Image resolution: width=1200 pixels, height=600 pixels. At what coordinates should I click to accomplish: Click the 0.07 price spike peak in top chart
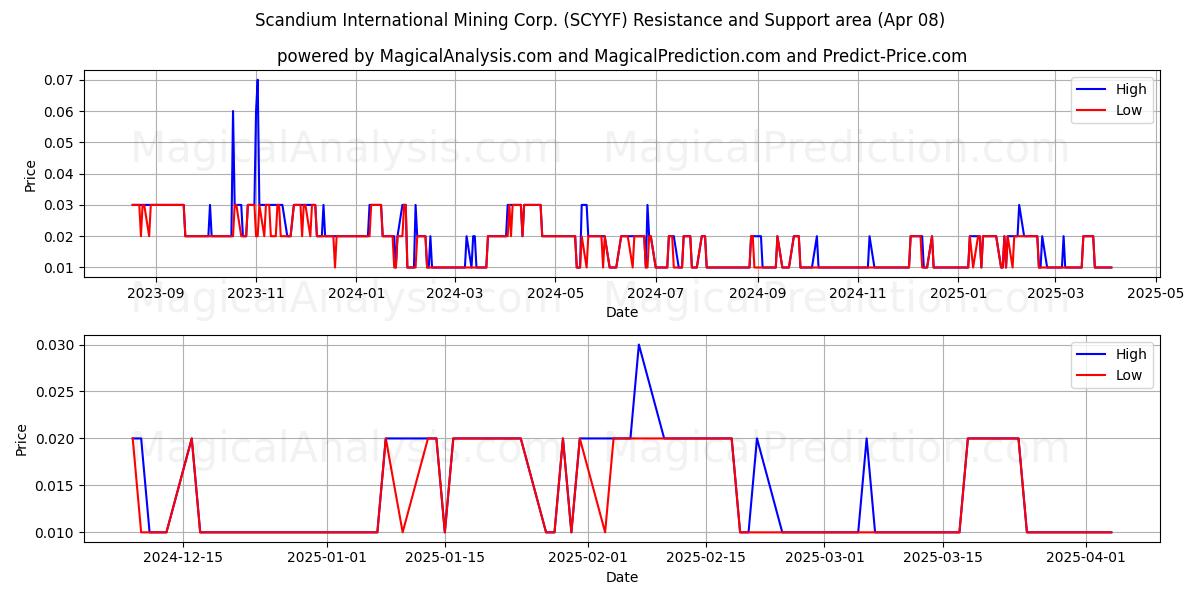(257, 80)
